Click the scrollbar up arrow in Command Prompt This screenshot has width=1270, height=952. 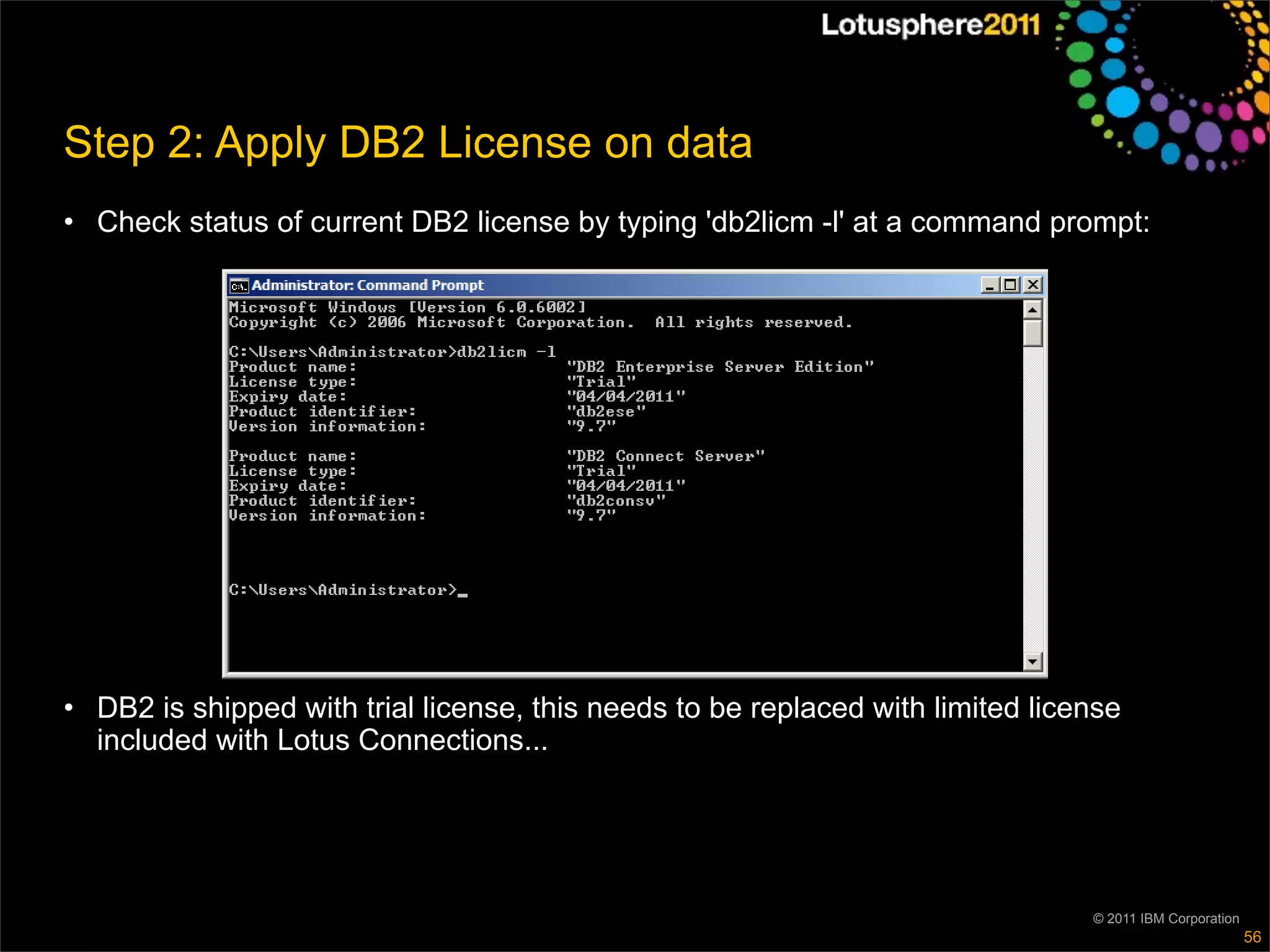[1032, 309]
